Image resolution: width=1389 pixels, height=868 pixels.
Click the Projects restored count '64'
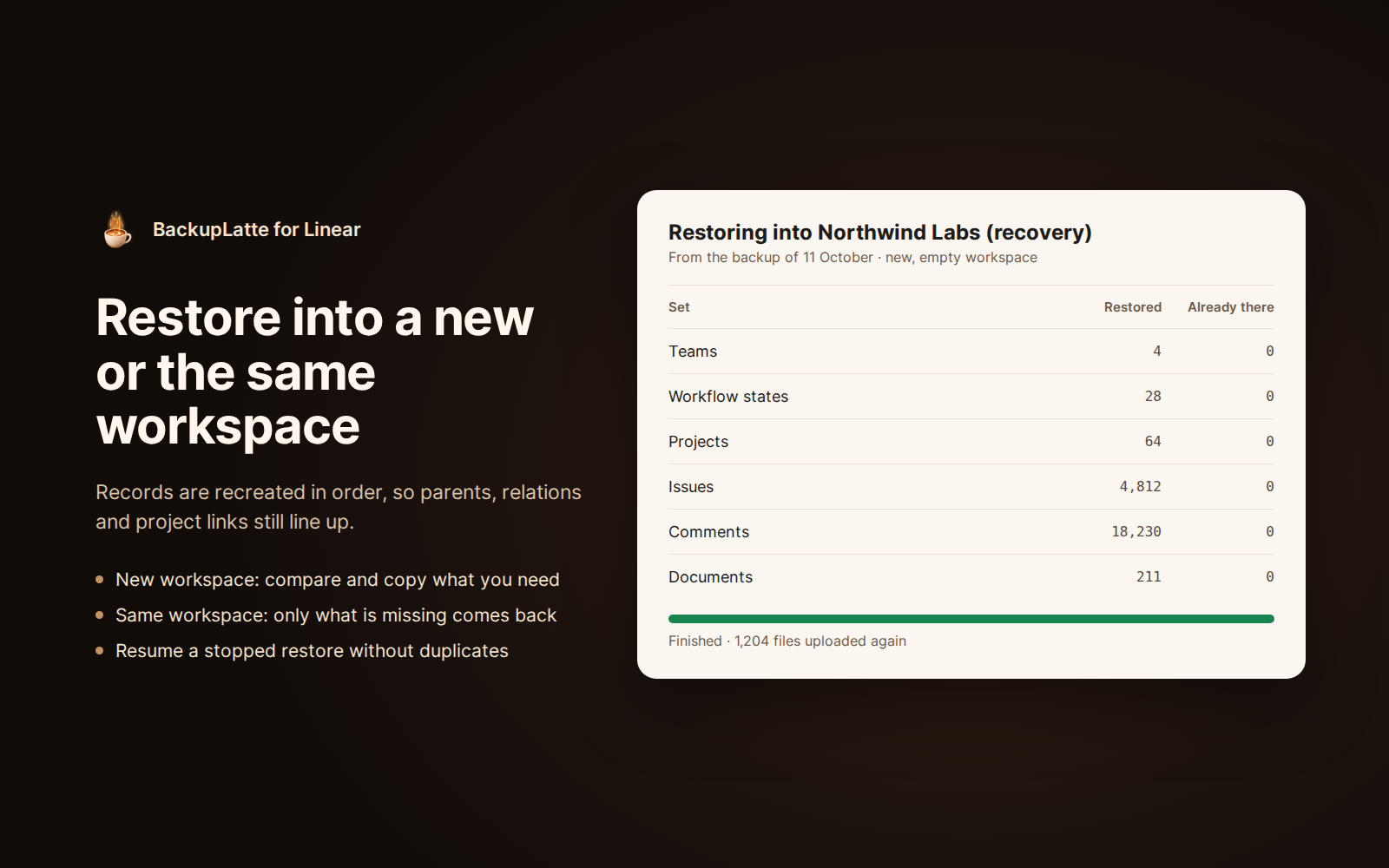(x=1153, y=442)
